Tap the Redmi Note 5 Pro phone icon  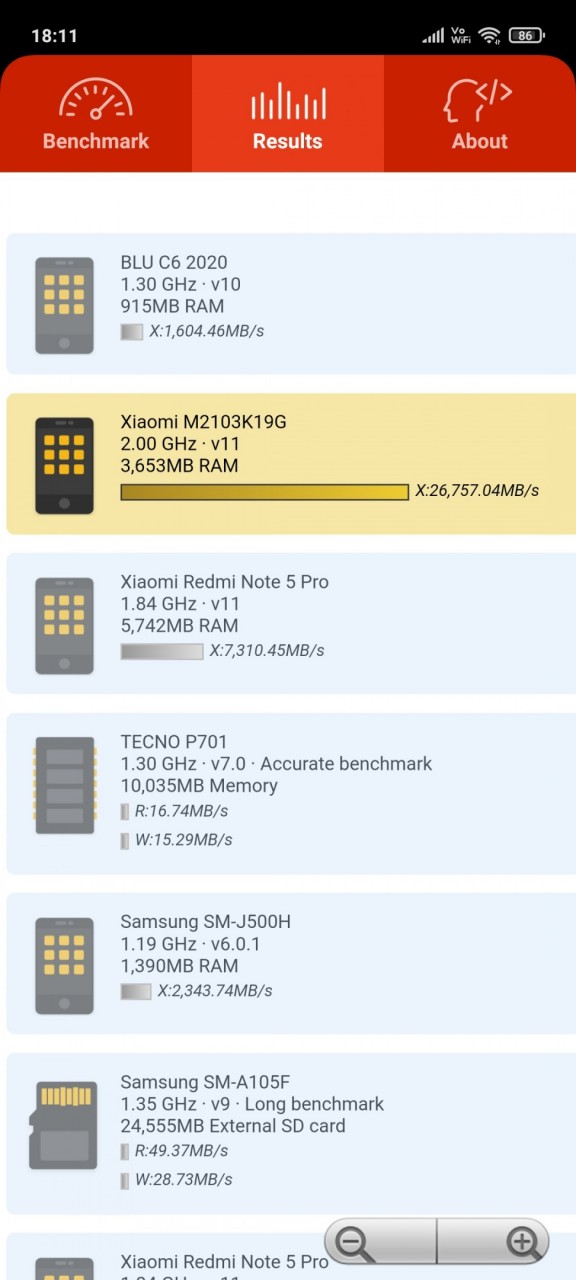pyautogui.click(x=65, y=626)
